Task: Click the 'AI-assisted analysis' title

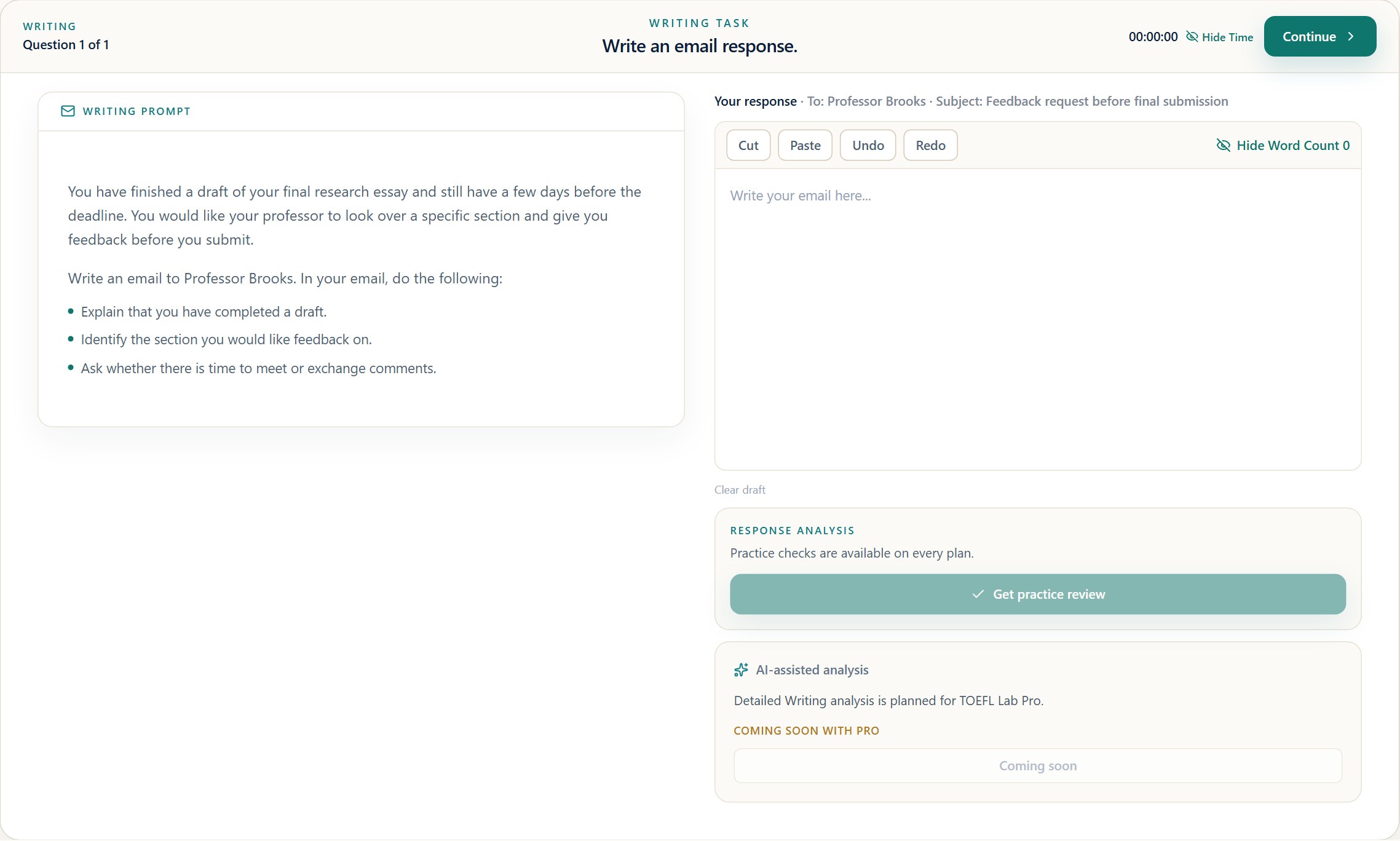Action: click(812, 670)
